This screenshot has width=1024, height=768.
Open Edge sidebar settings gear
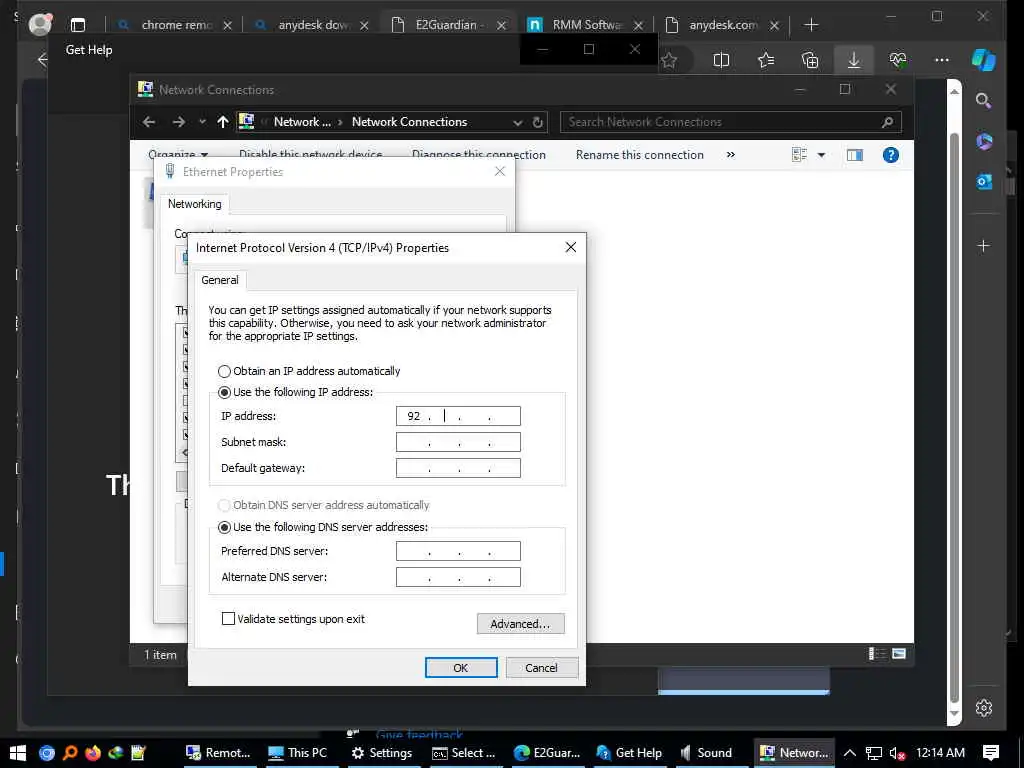984,707
